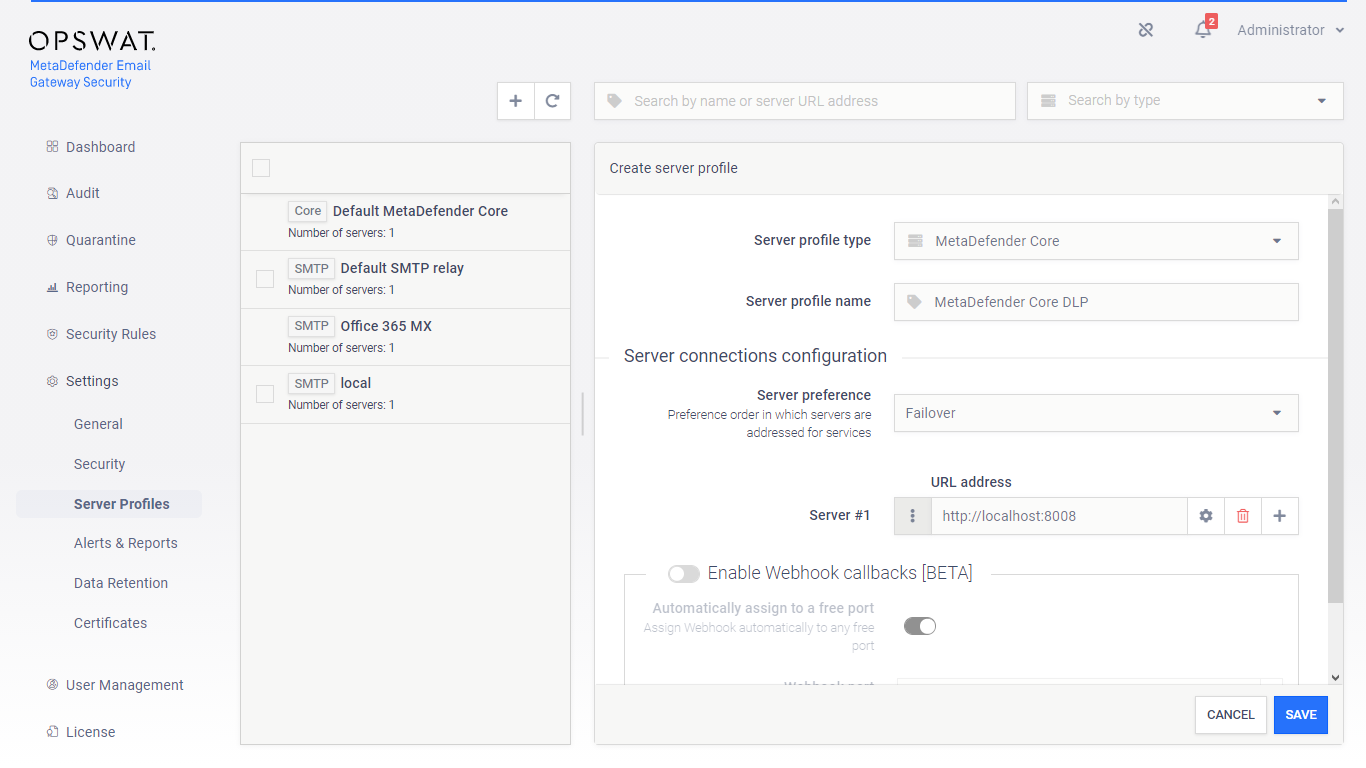Open Alerts & Reports settings
This screenshot has width=1366, height=768.
126,543
